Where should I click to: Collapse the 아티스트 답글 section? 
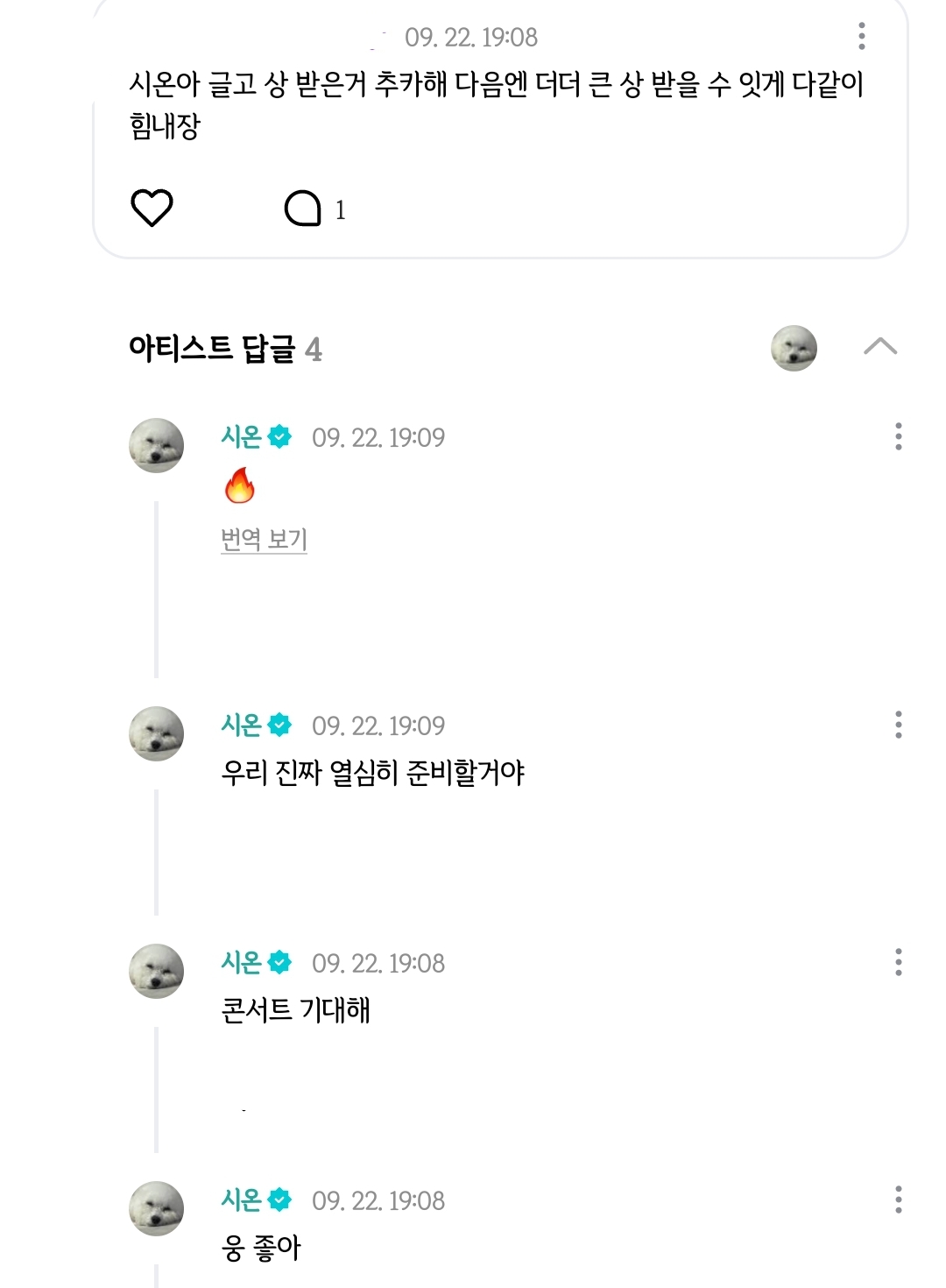tap(879, 347)
